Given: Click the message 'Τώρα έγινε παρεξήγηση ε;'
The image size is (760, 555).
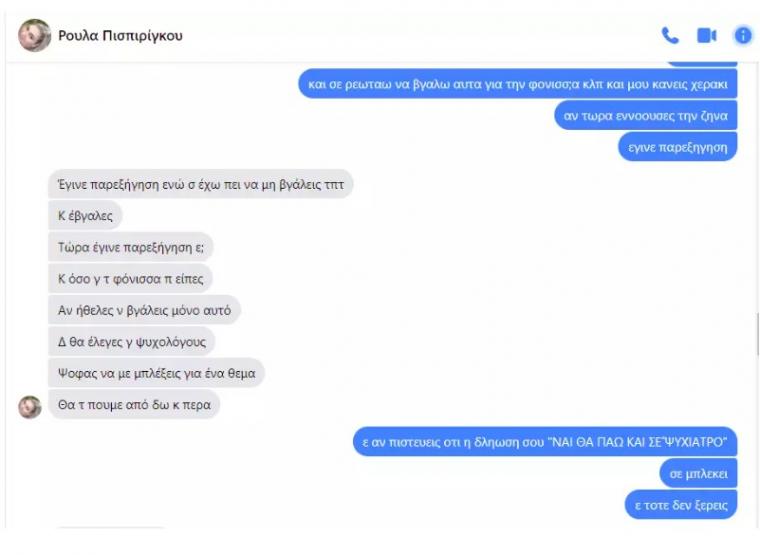Looking at the screenshot, I should click(x=131, y=247).
